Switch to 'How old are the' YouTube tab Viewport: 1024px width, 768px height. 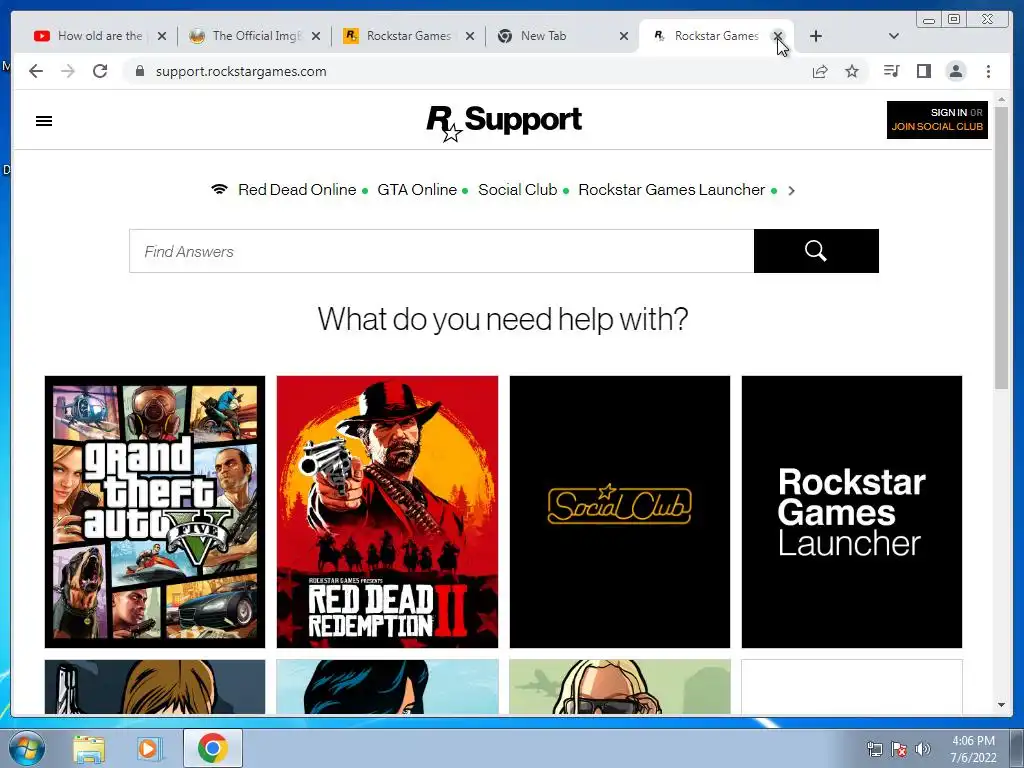[100, 36]
